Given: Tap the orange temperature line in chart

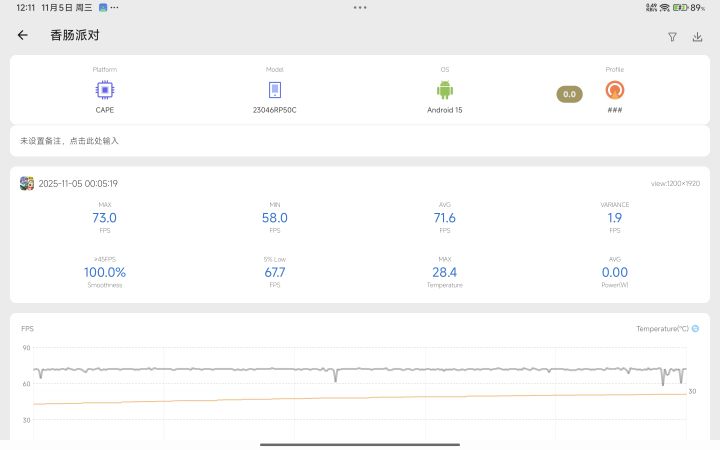Looking at the screenshot, I should (x=360, y=398).
